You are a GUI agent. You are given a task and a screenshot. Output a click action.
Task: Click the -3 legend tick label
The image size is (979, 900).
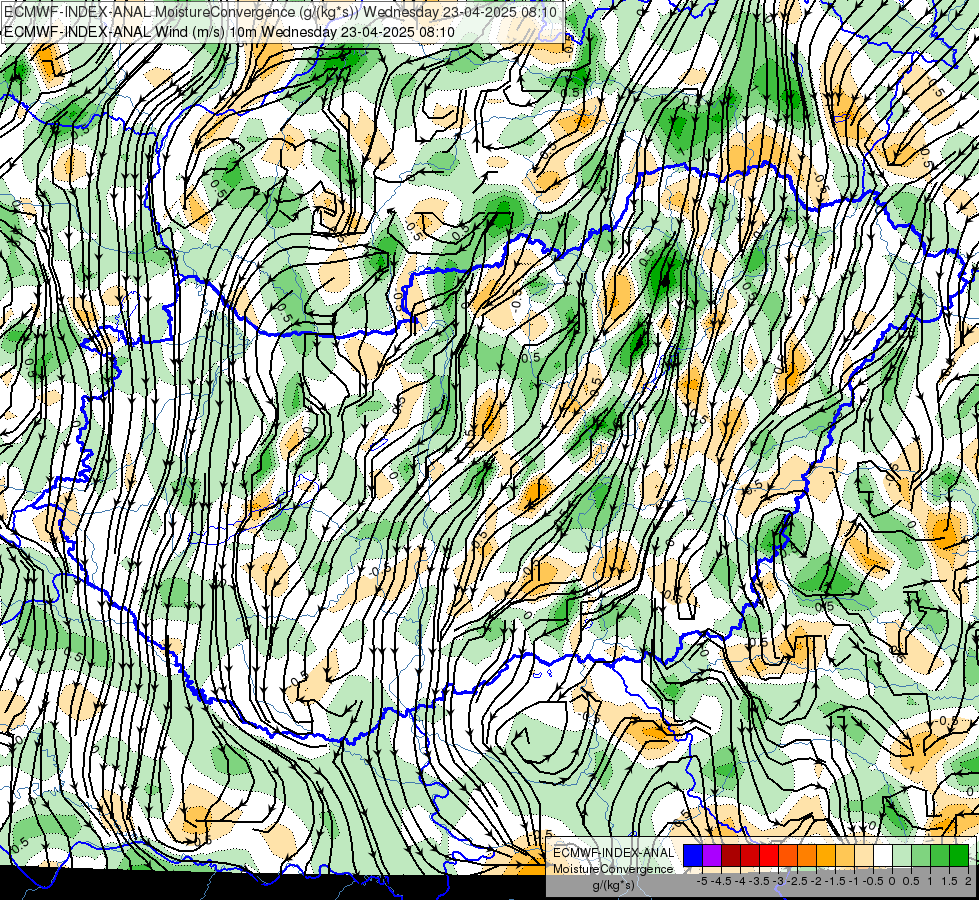tap(778, 881)
